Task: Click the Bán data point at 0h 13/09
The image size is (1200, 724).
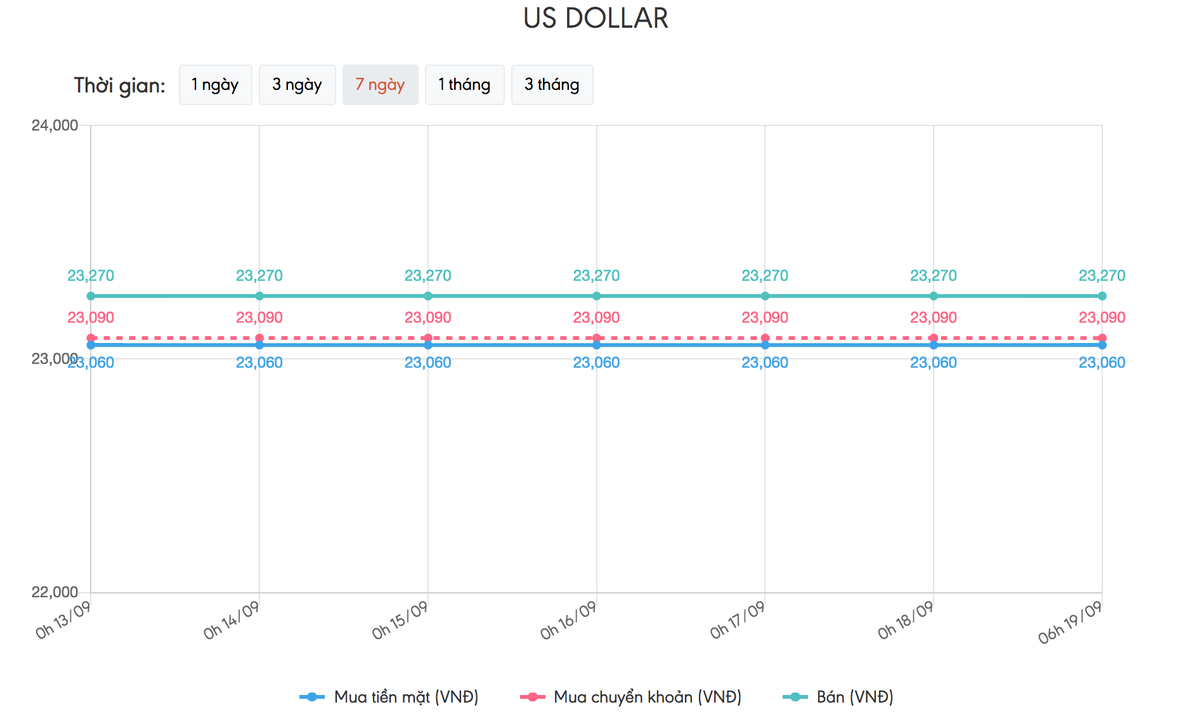Action: point(91,296)
